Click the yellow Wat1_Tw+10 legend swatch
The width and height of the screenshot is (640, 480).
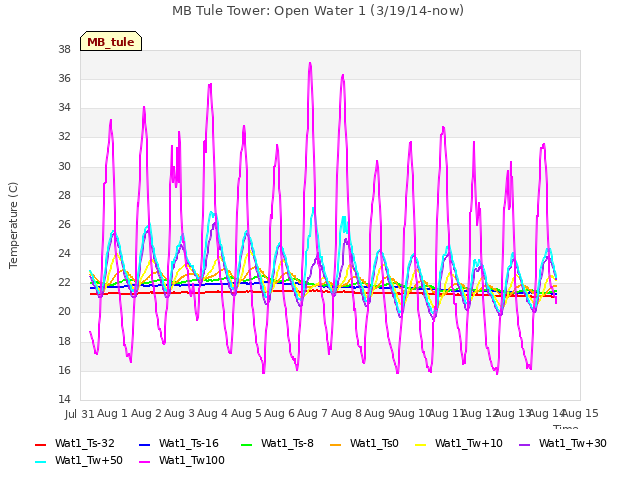tap(420, 445)
